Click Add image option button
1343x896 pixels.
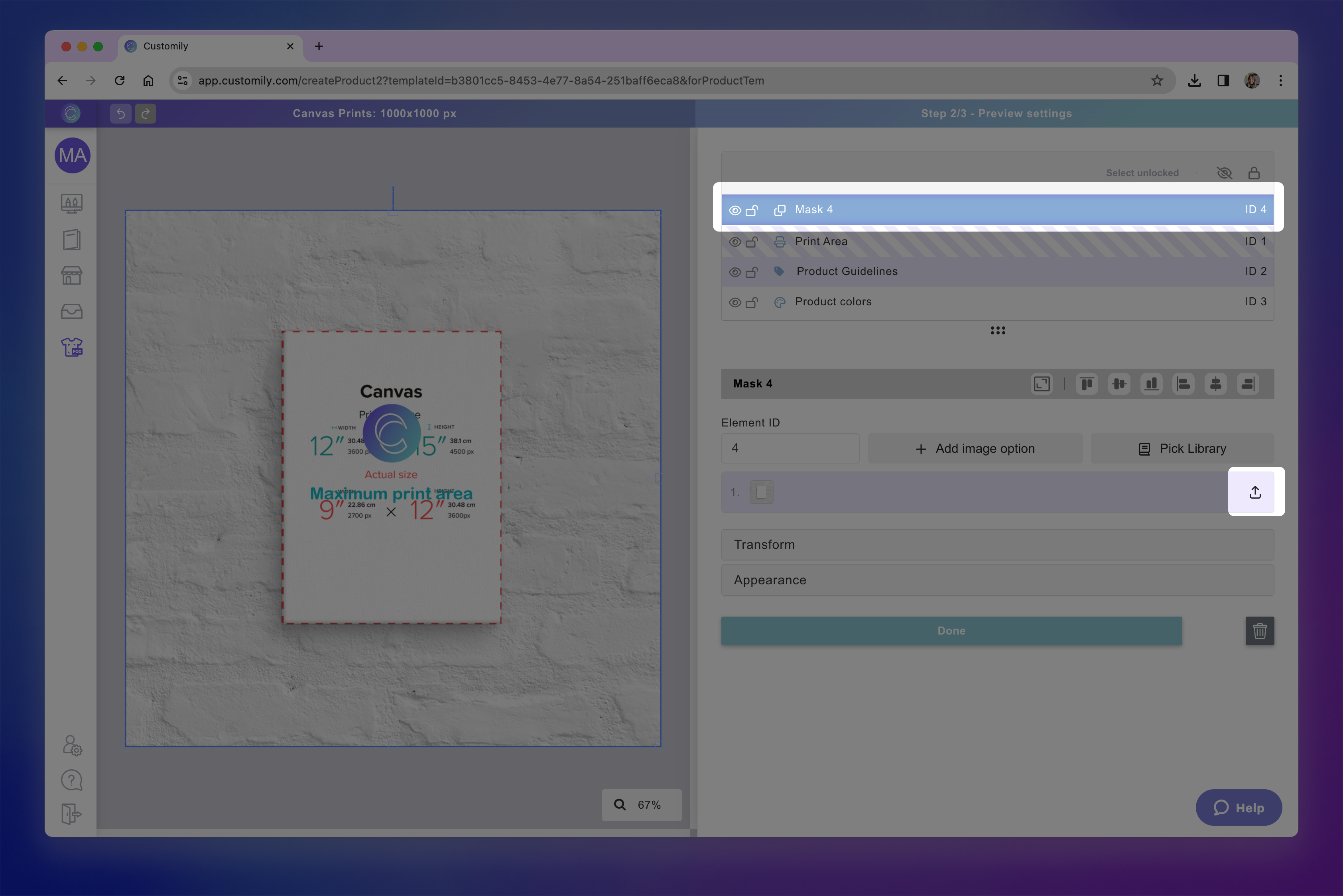coord(975,448)
